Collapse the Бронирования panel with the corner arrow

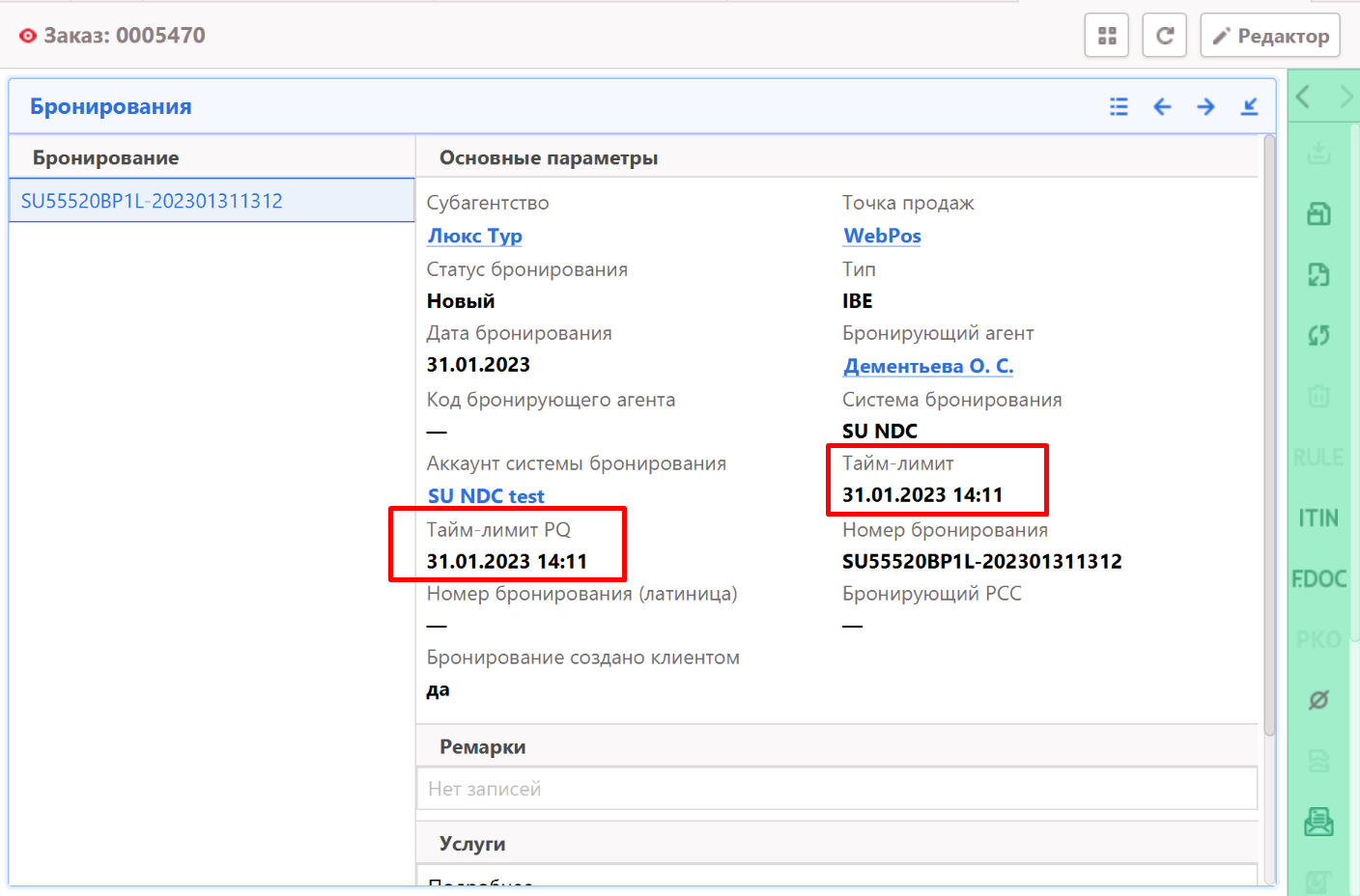click(x=1250, y=106)
